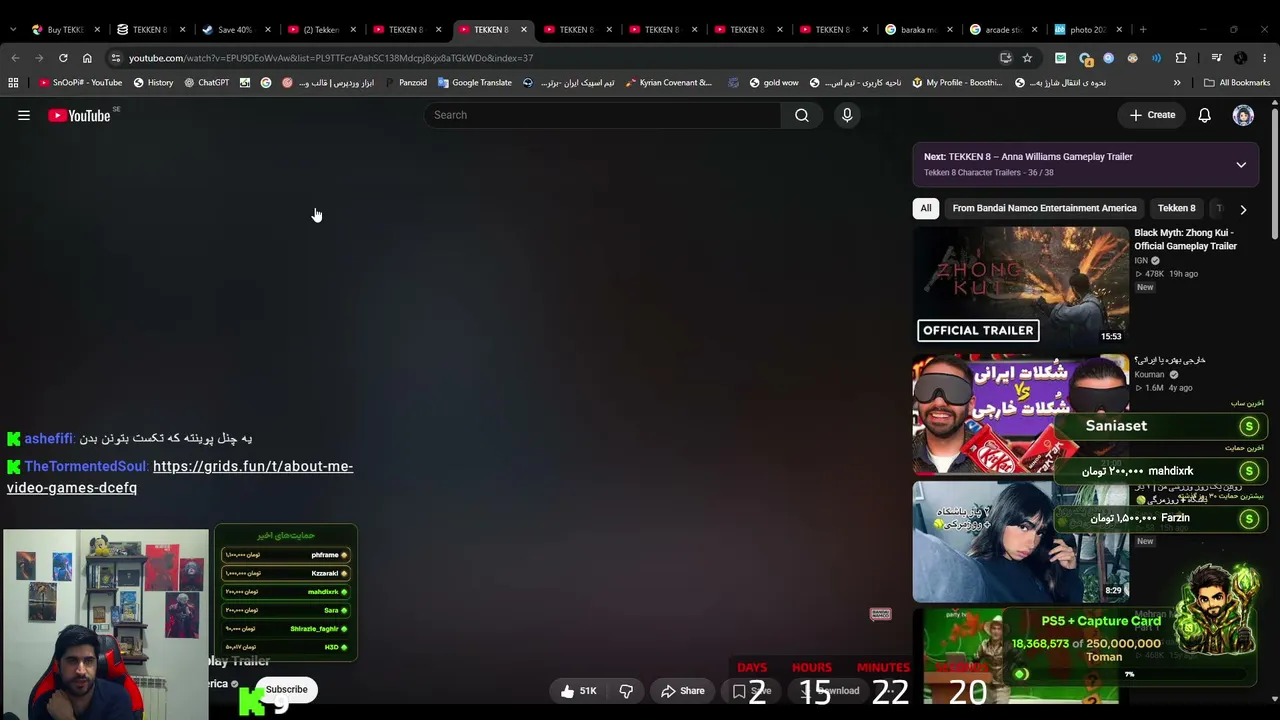View site information icon in address bar
This screenshot has width=1280, height=720.
click(115, 58)
